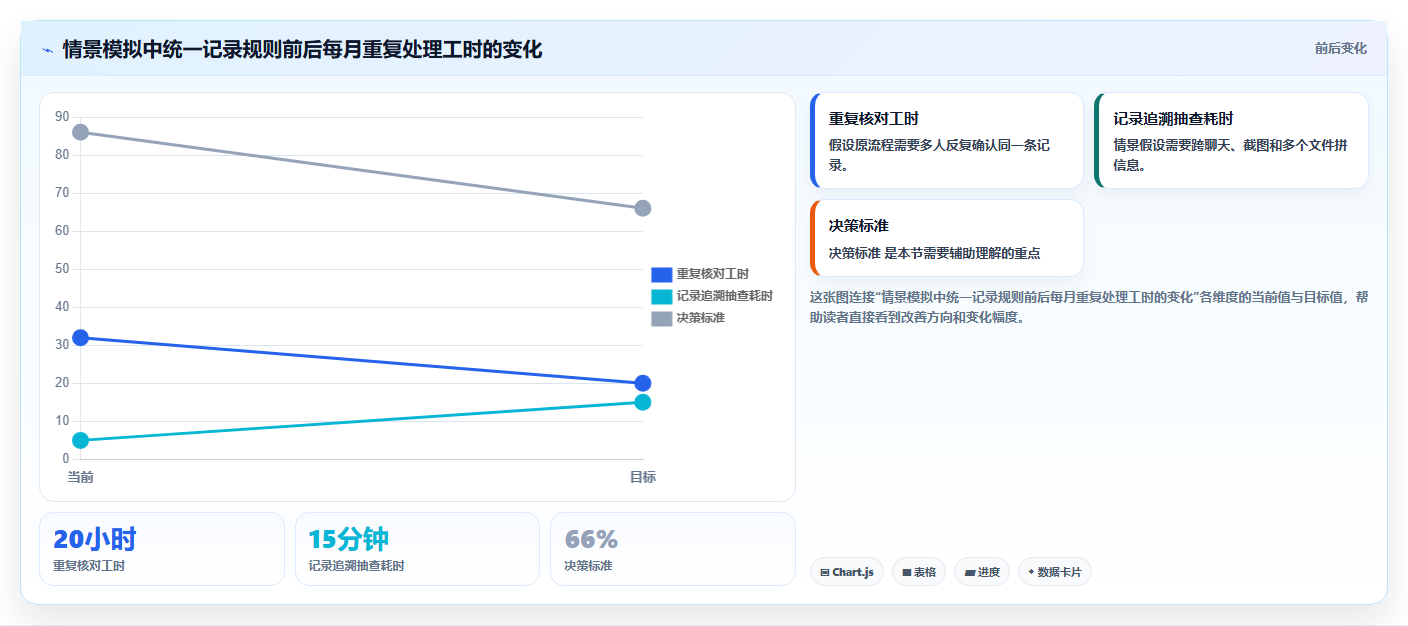Click the chart title heading text
Viewport: 1408px width, 626px height.
[302, 49]
